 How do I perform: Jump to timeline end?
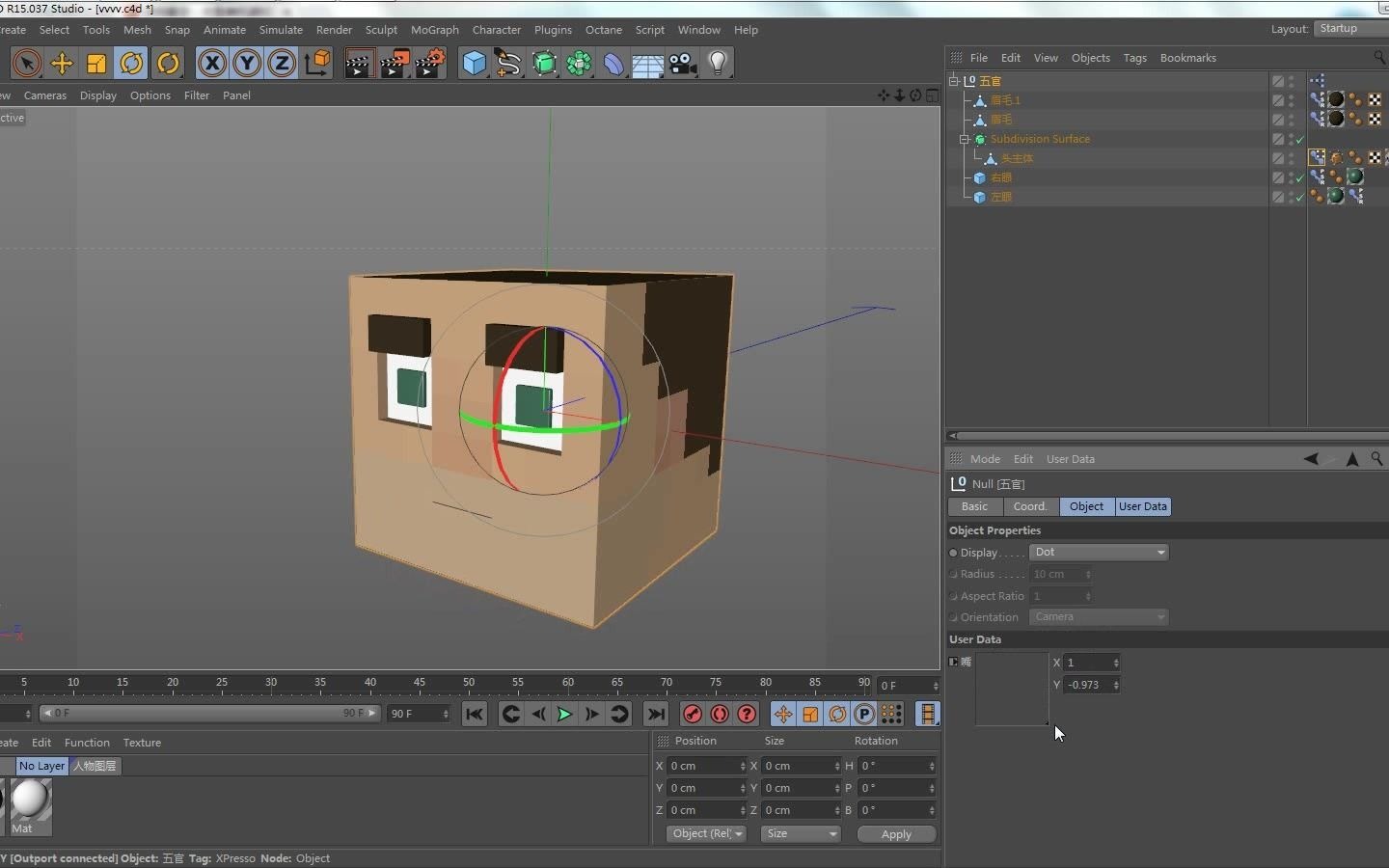pyautogui.click(x=656, y=715)
